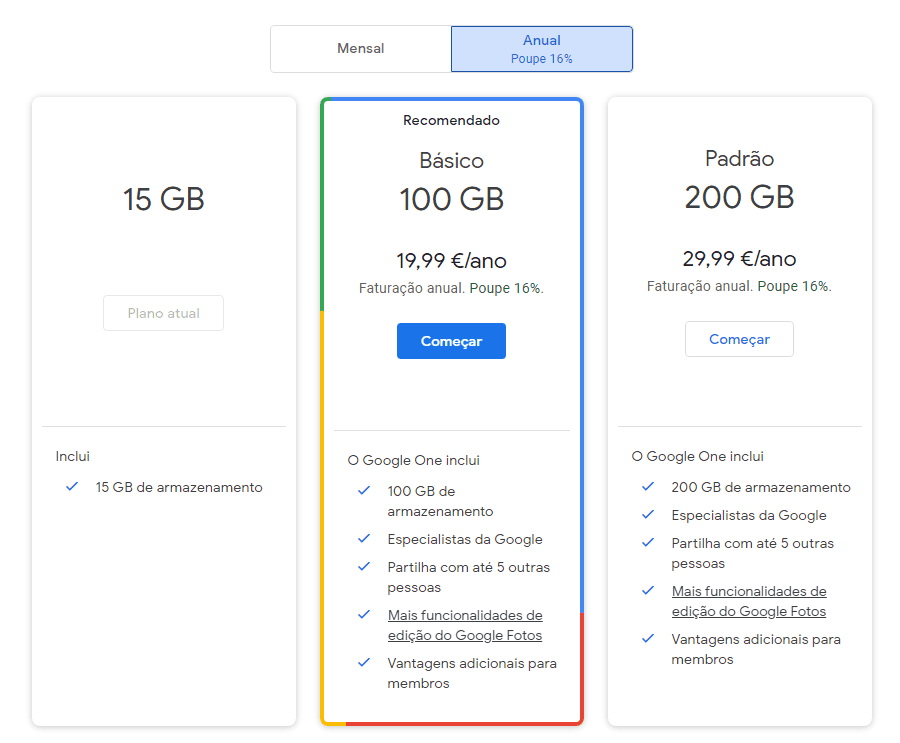Viewport: 900px width, 743px height.
Task: Click the Faturação anual note under 29,99 €
Action: [739, 286]
